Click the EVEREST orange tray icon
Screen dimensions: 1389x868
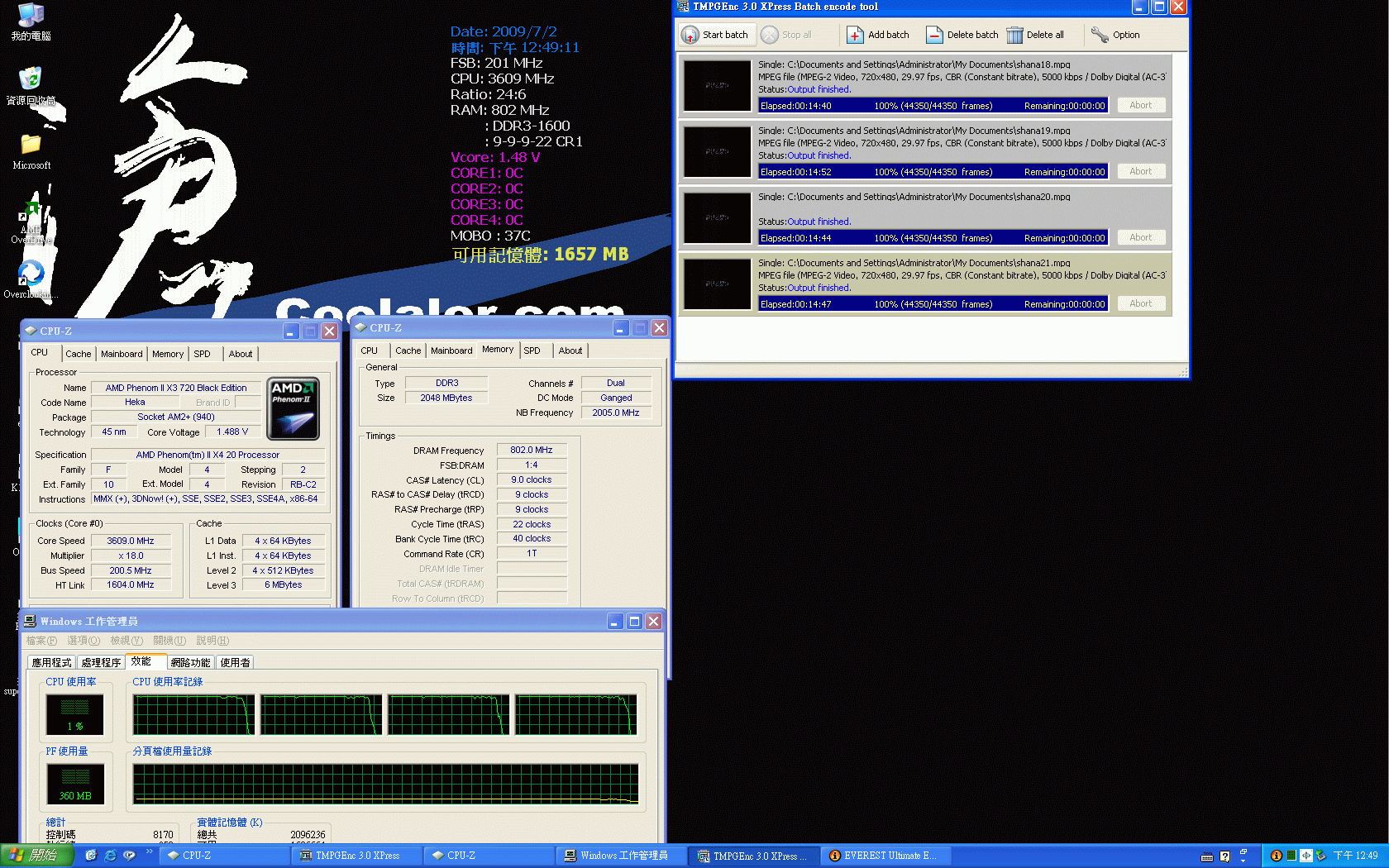(x=1277, y=856)
